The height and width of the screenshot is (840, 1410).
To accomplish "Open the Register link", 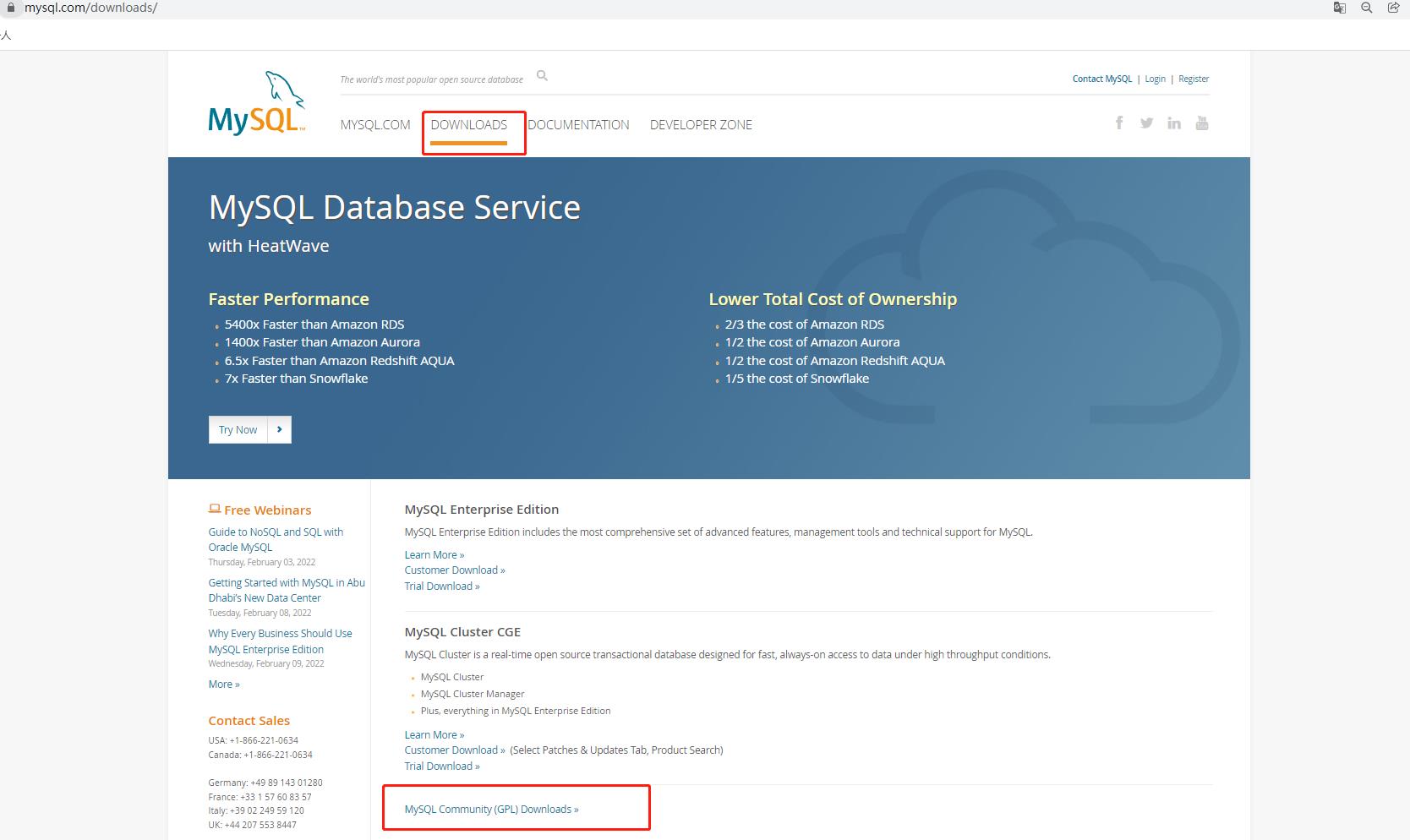I will point(1194,79).
